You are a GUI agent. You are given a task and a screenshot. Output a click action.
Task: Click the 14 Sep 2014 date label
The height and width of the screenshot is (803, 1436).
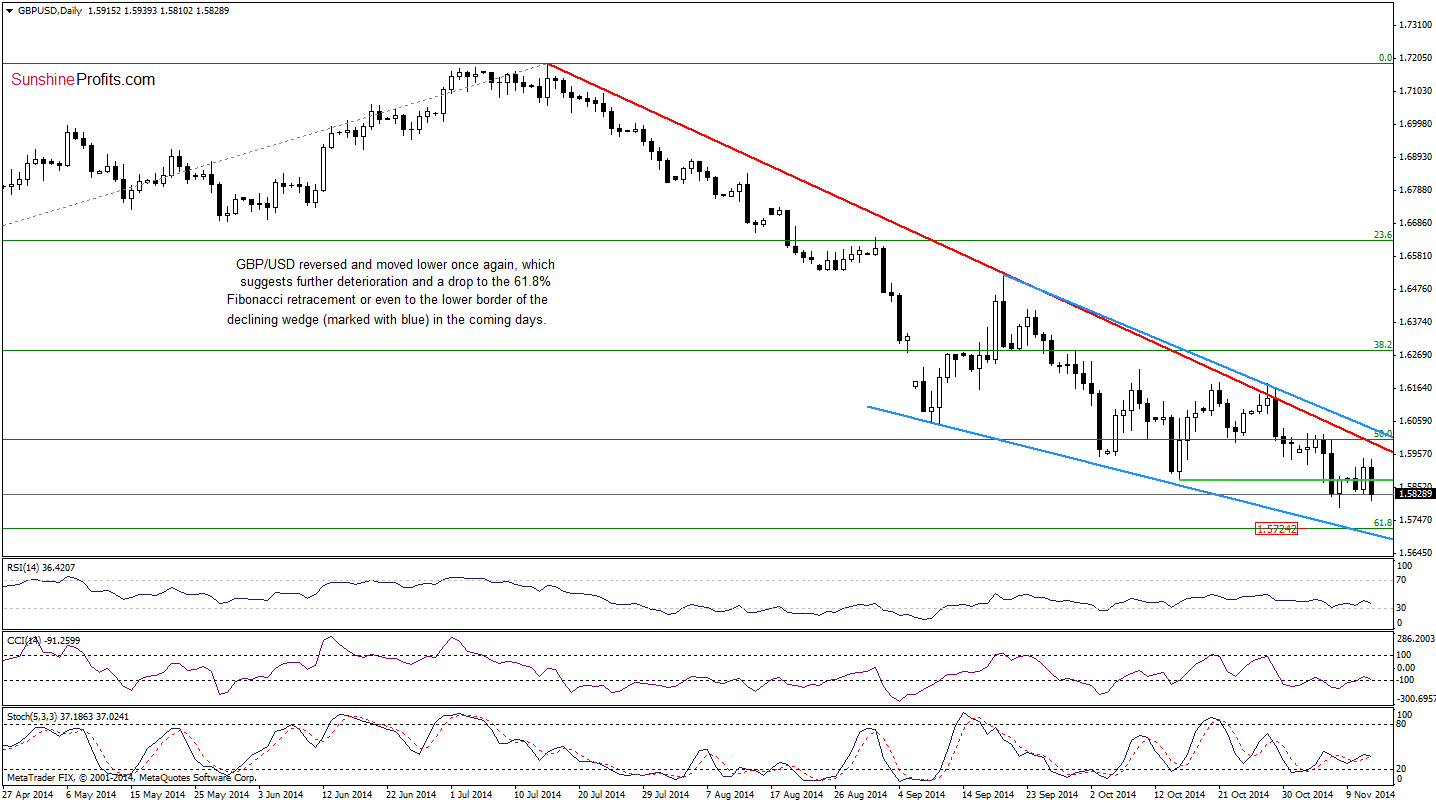click(x=987, y=794)
